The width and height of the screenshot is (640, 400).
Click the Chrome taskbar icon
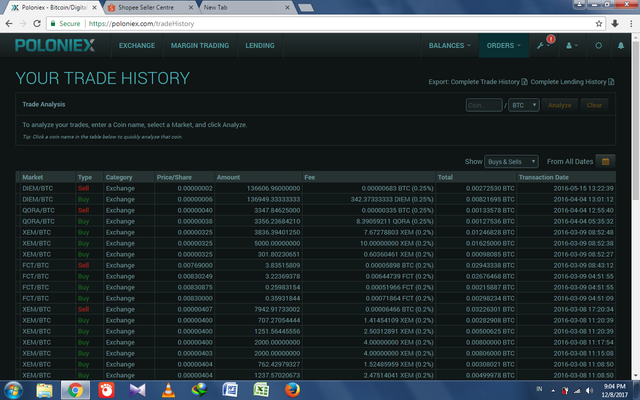click(75, 390)
